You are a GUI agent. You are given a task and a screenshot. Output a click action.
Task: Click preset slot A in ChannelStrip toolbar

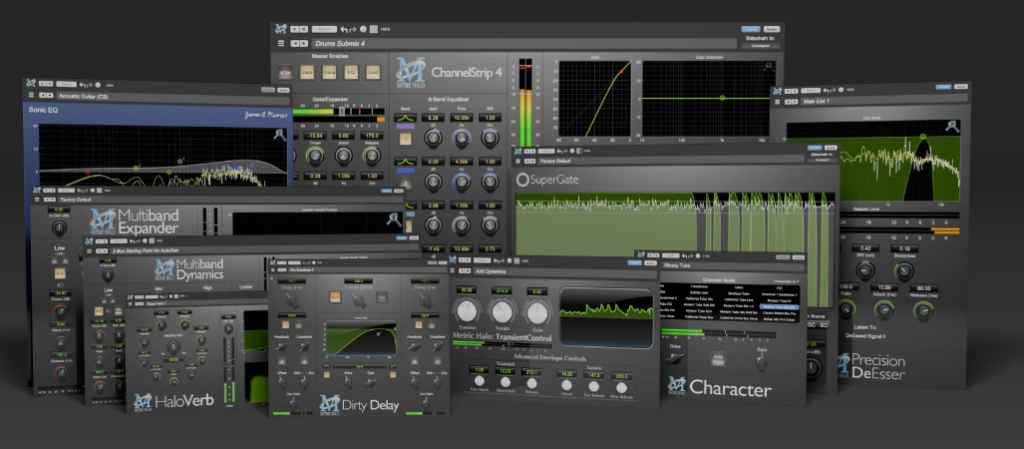click(x=295, y=29)
